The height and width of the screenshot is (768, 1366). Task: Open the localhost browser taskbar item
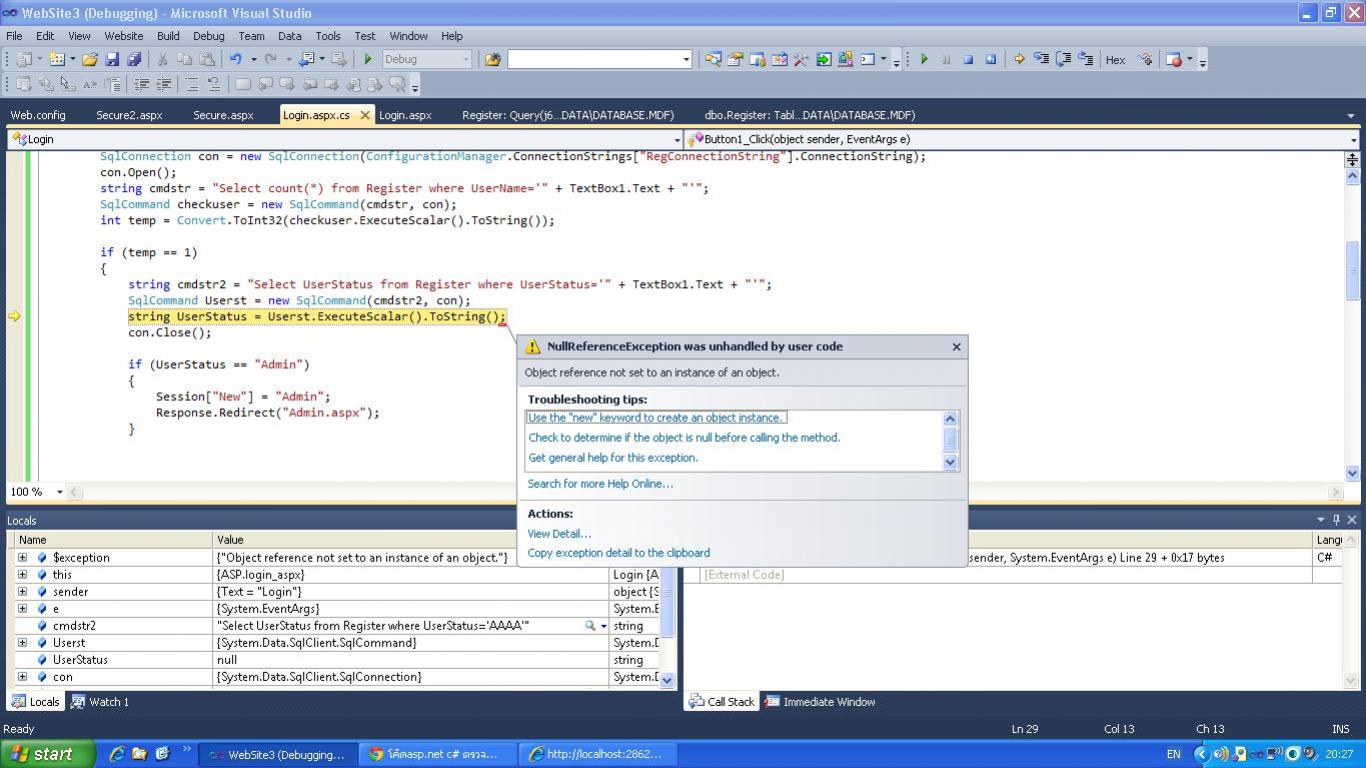600,754
